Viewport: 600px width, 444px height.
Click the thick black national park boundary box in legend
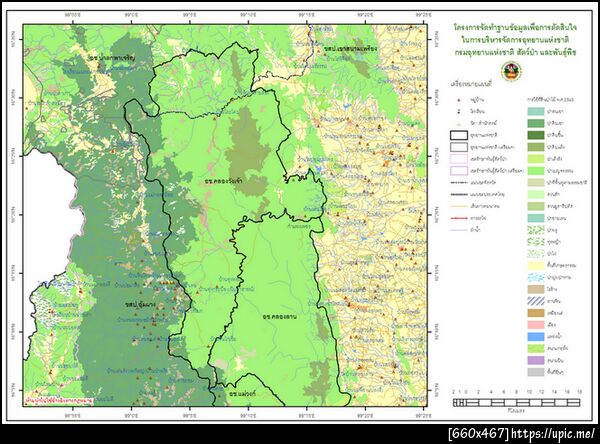click(x=459, y=135)
